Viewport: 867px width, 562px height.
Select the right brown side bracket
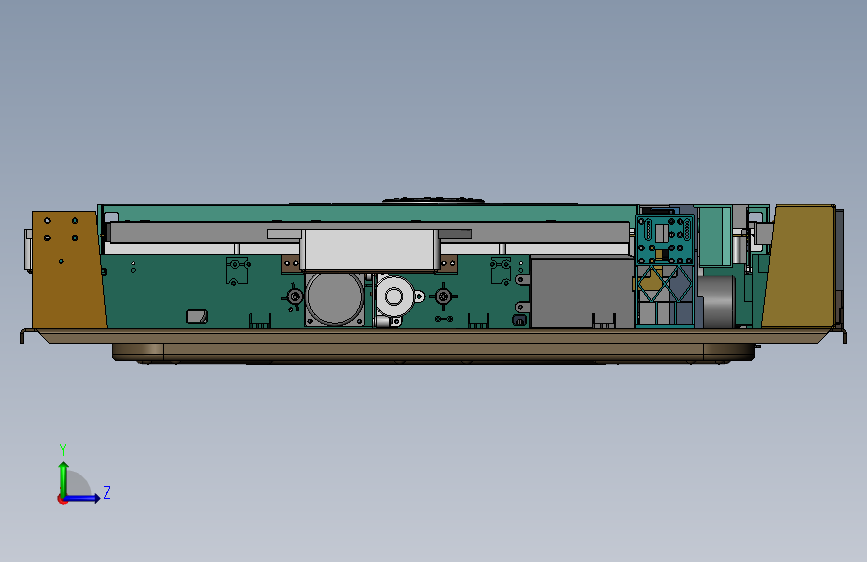[x=800, y=266]
